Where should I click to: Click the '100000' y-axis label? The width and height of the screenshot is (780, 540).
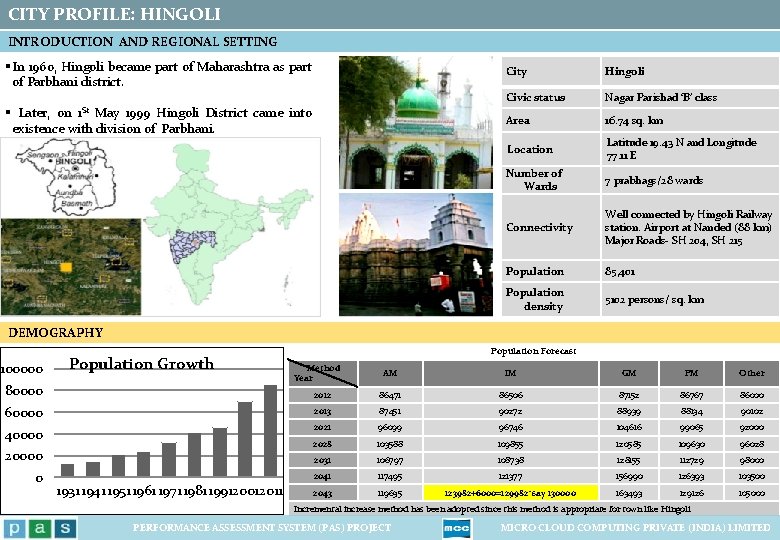(22, 369)
